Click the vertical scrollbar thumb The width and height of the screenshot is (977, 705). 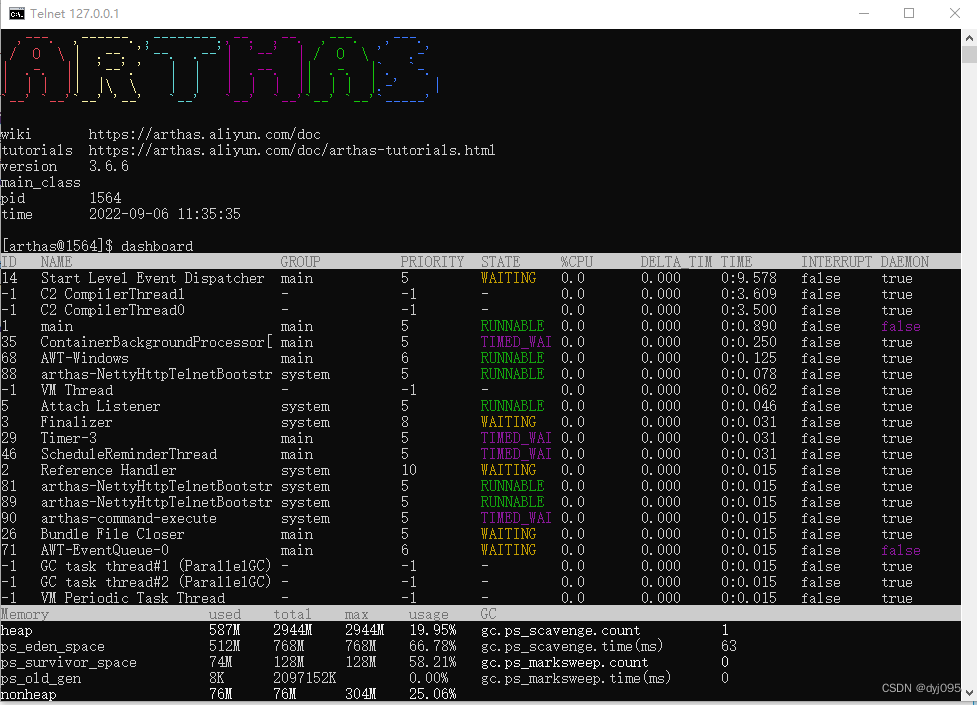[x=969, y=55]
